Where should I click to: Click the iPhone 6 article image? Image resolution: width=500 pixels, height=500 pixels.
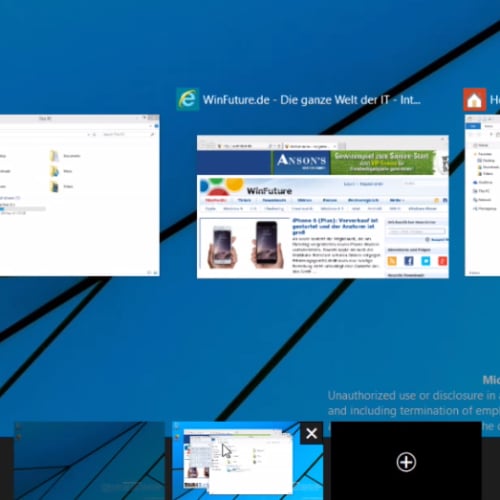tap(245, 244)
